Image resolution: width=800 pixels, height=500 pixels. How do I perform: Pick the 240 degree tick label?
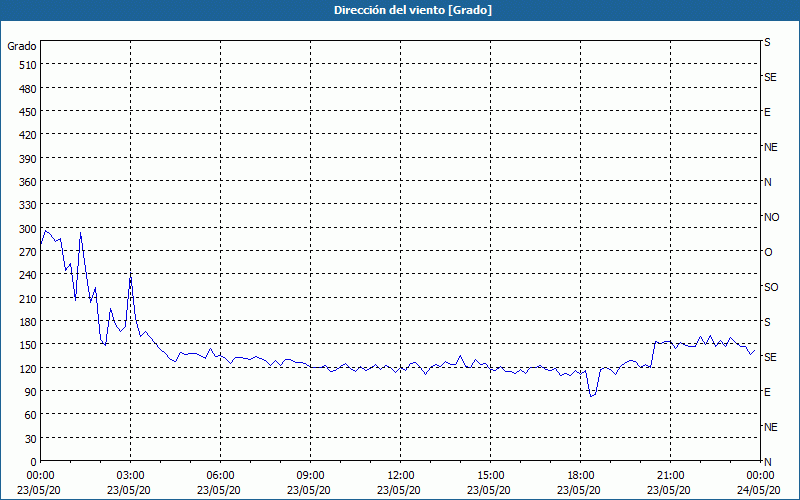click(28, 276)
